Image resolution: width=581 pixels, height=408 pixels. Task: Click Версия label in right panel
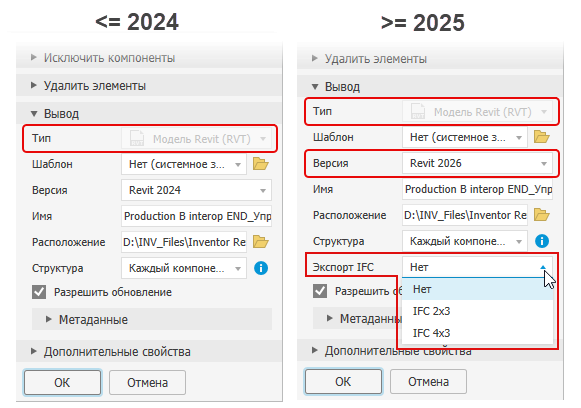pyautogui.click(x=331, y=163)
